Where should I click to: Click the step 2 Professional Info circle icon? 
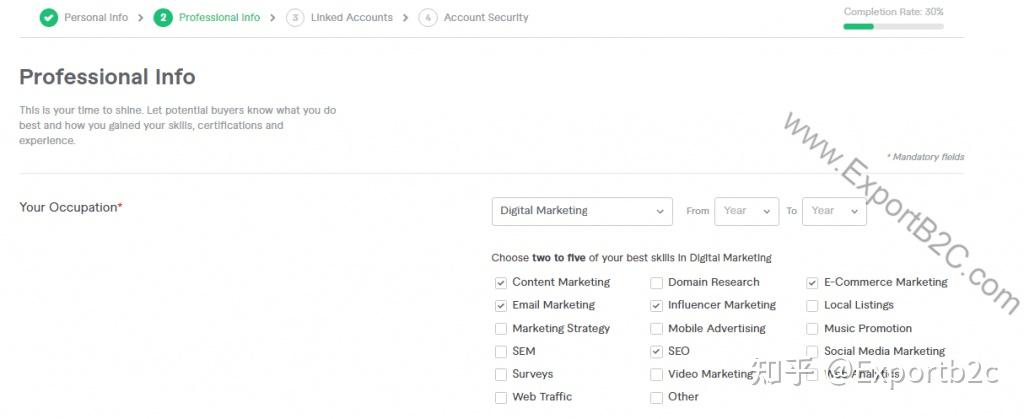[x=163, y=18]
